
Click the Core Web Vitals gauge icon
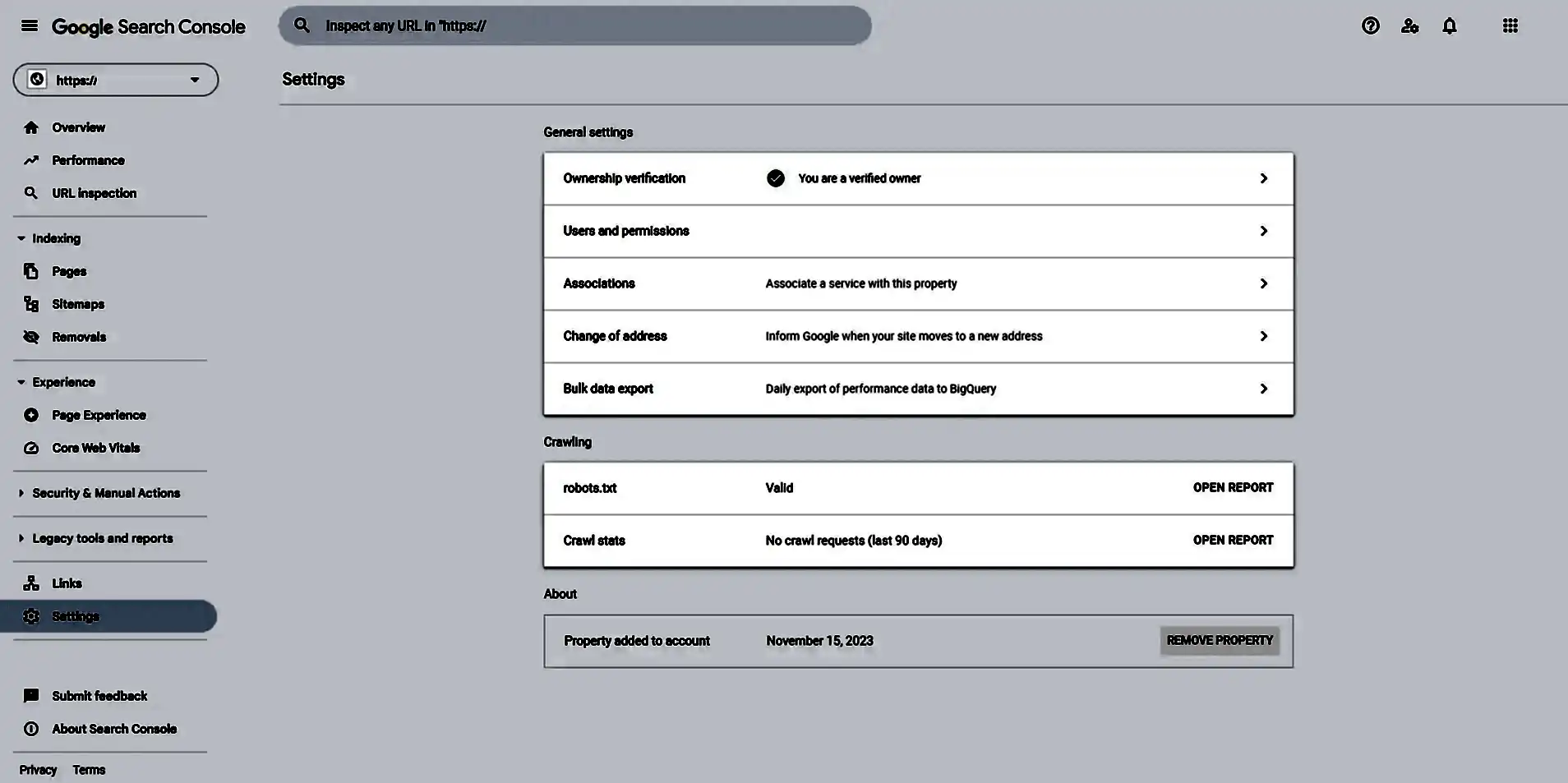pos(31,448)
